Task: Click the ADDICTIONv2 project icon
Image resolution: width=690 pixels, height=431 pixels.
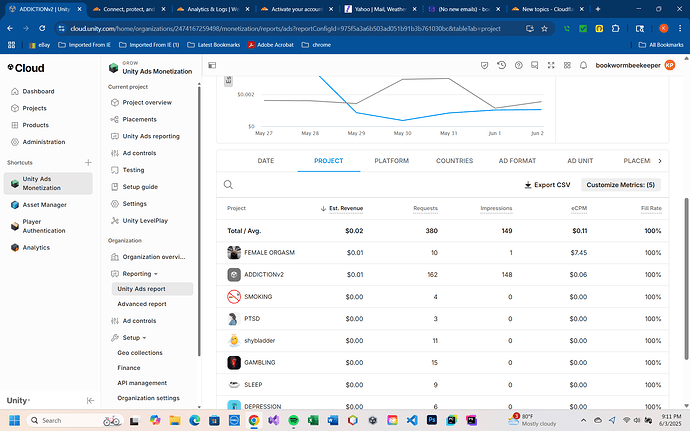Action: point(234,274)
